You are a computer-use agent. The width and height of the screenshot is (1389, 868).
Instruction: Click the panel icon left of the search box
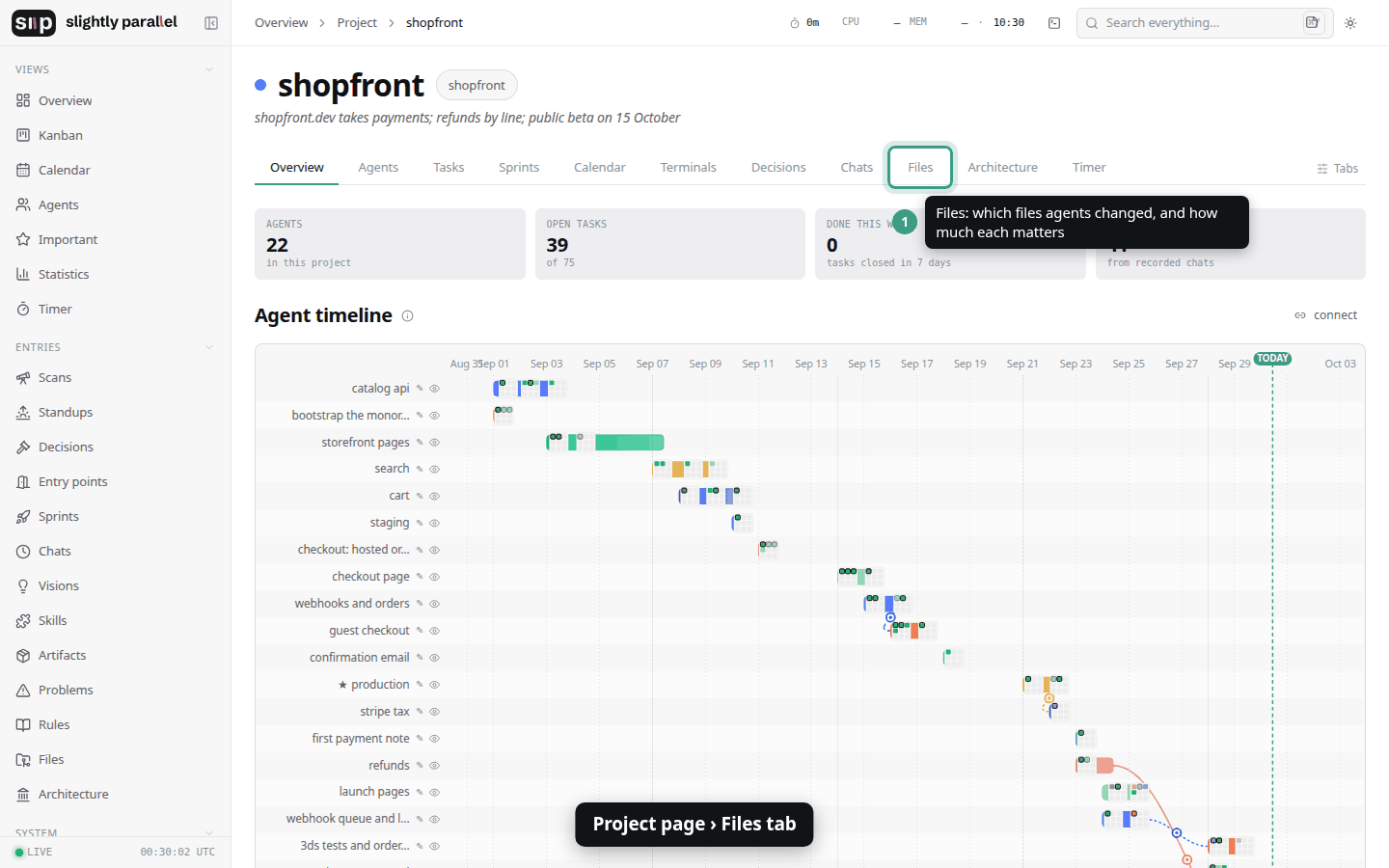(1054, 23)
